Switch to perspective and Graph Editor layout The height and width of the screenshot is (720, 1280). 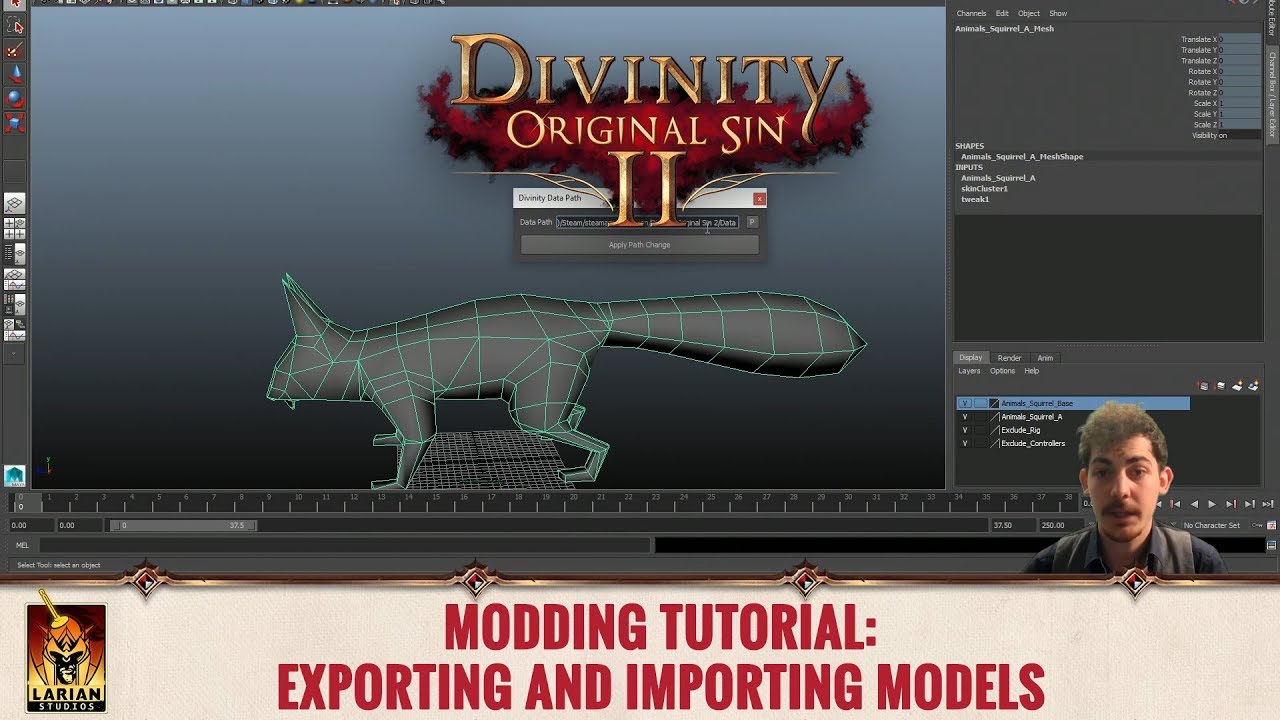(15, 279)
